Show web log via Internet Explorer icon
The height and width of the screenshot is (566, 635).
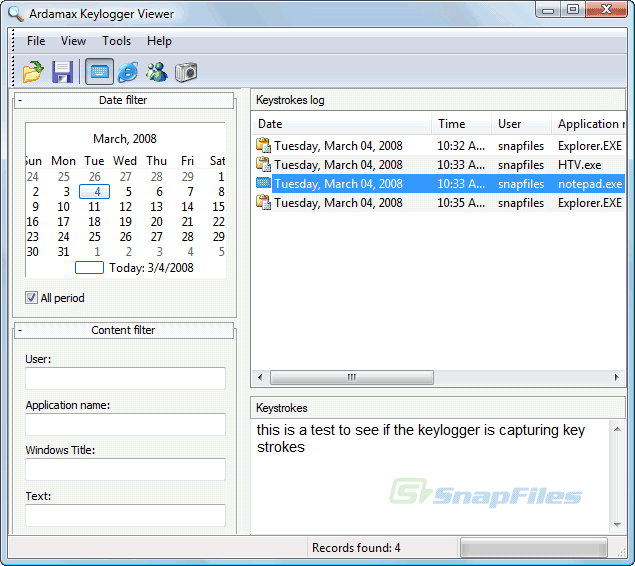128,72
